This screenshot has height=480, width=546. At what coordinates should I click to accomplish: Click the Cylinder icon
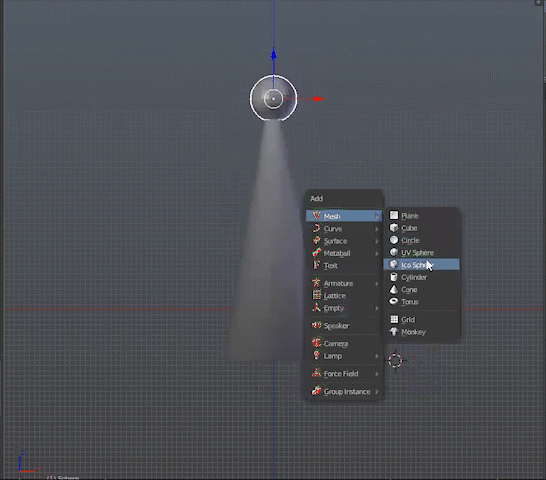(x=394, y=277)
